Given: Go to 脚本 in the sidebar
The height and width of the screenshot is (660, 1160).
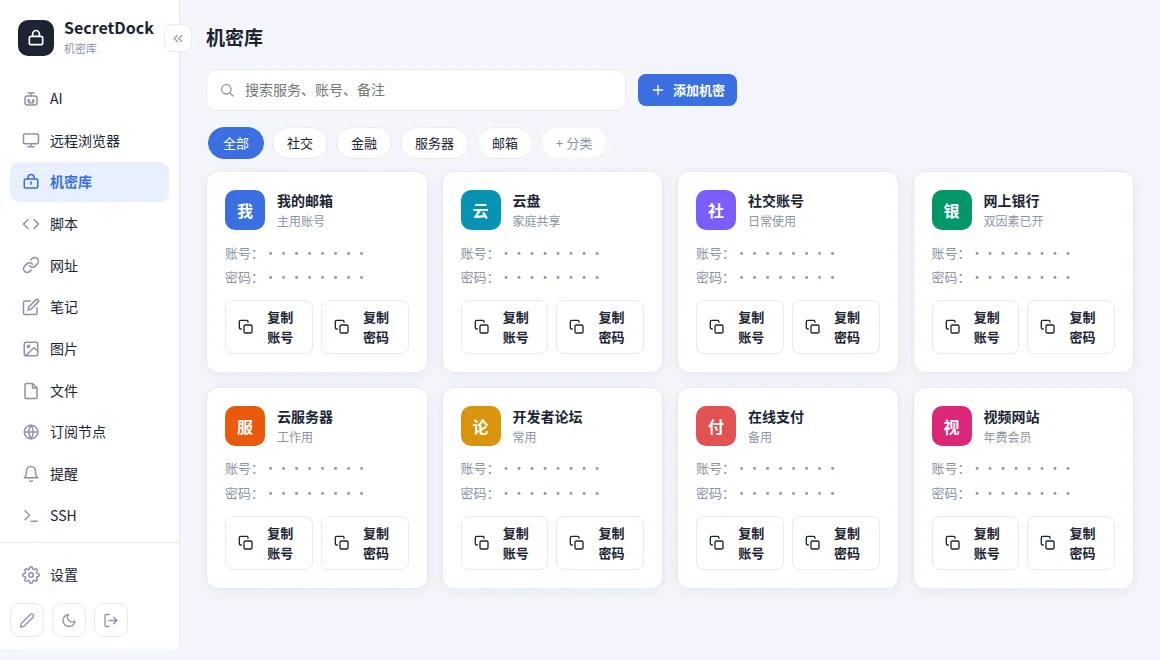Looking at the screenshot, I should [x=90, y=224].
